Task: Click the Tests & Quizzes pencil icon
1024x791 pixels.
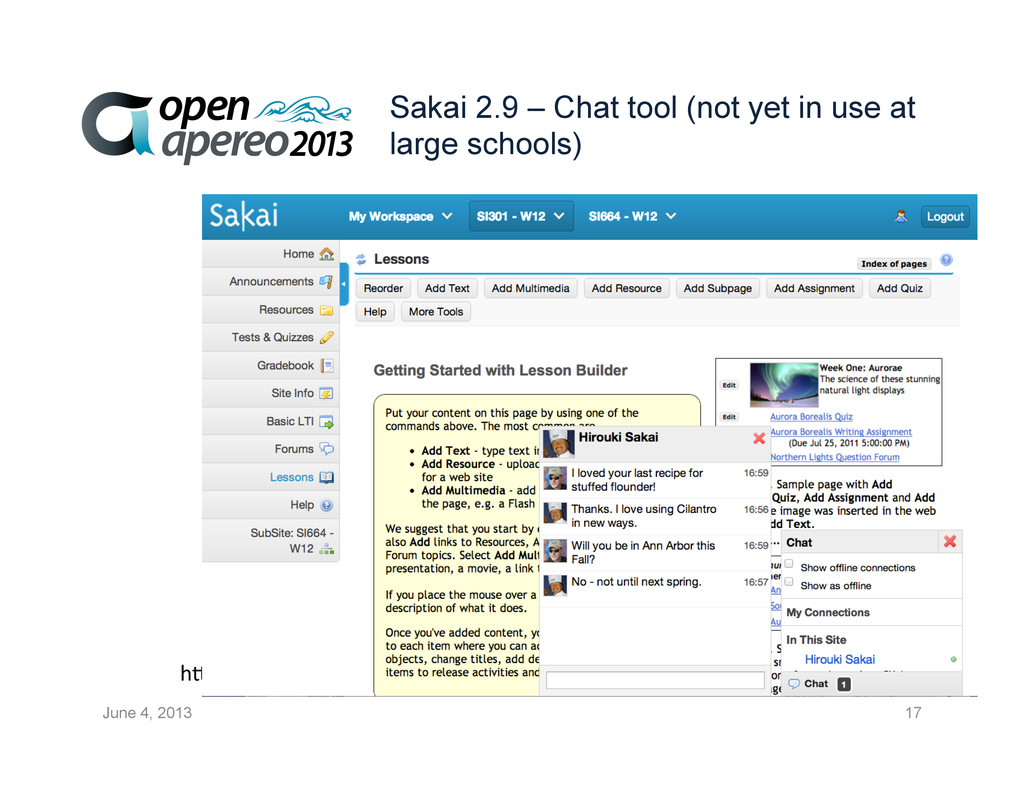Action: click(x=327, y=338)
